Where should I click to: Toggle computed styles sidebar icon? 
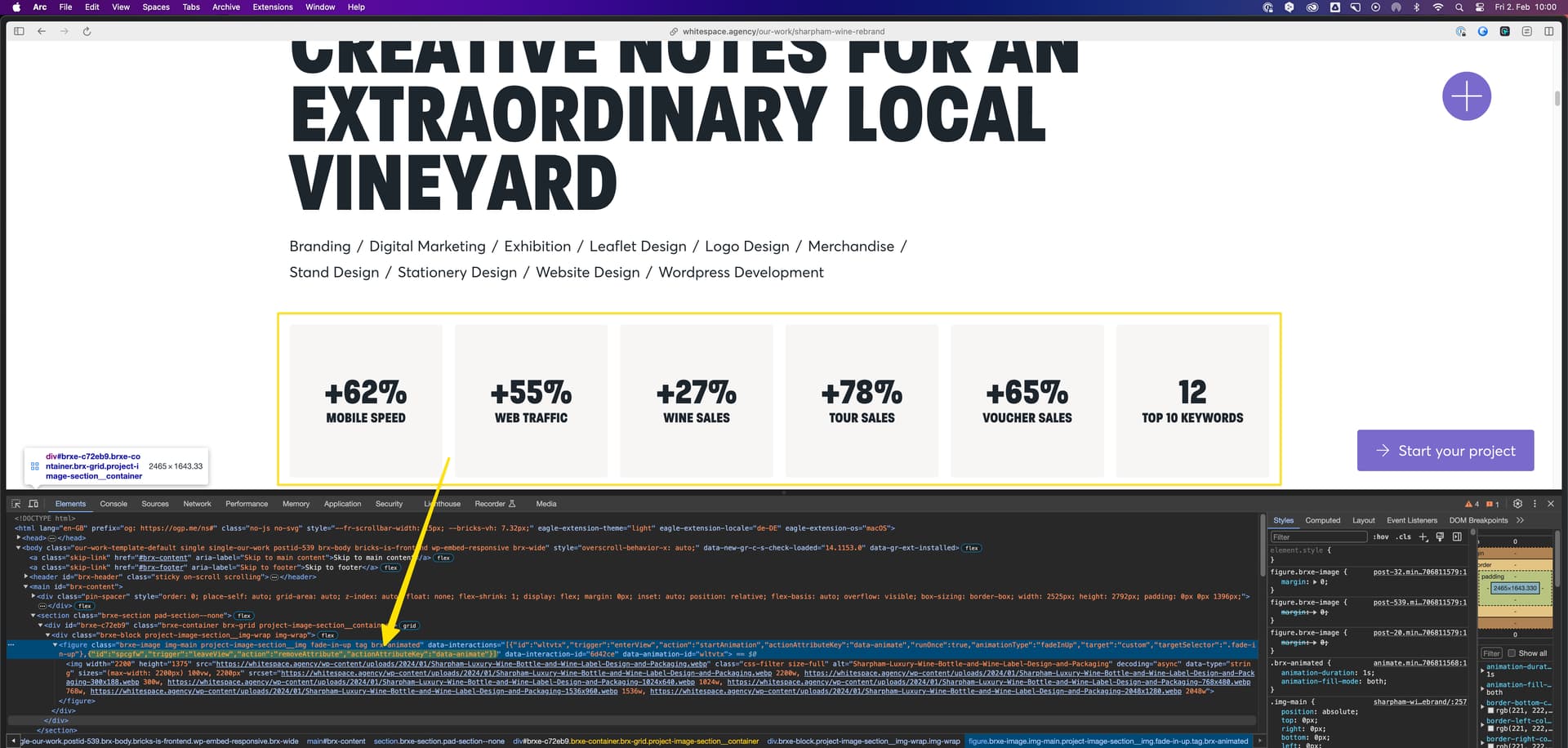pos(1457,537)
